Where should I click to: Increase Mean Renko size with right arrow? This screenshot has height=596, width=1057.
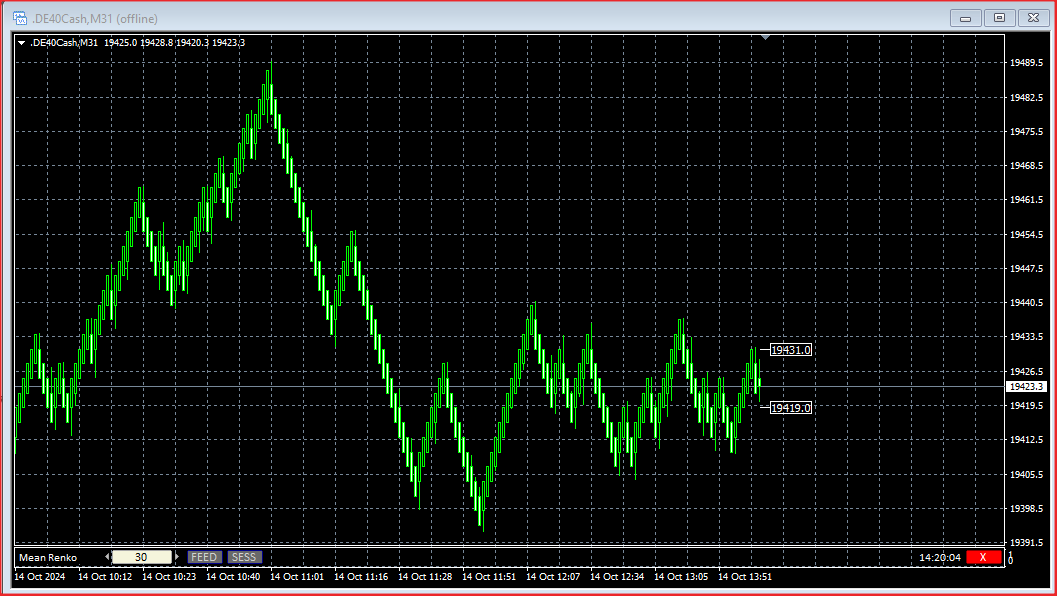pos(177,557)
